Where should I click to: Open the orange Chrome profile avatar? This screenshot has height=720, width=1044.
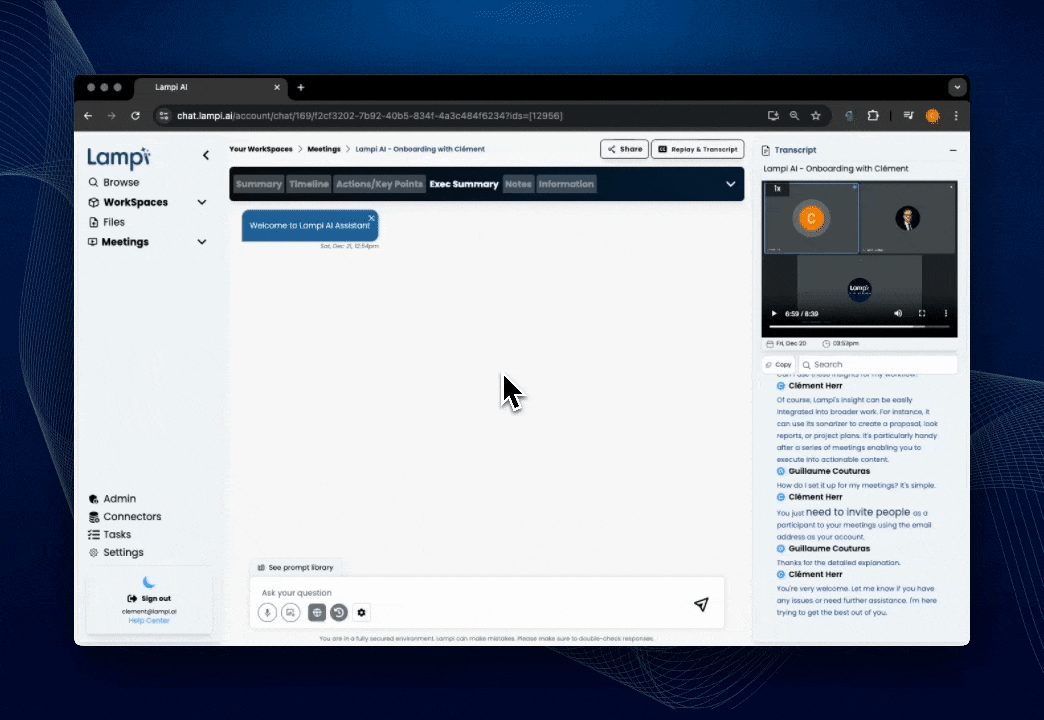click(932, 116)
